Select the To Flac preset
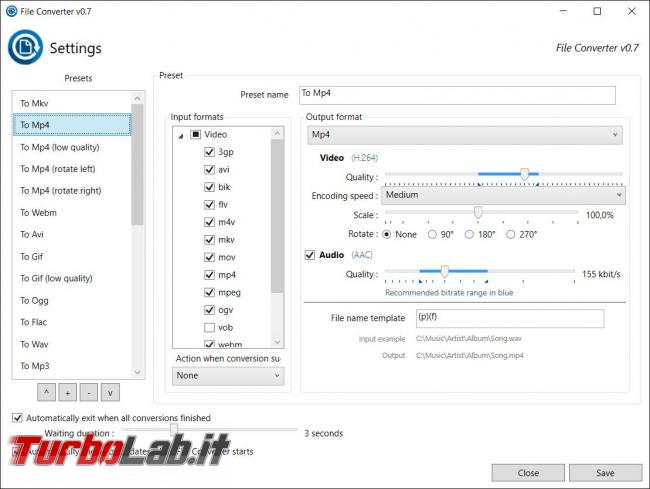Screen dimensions: 650x489 72,322
